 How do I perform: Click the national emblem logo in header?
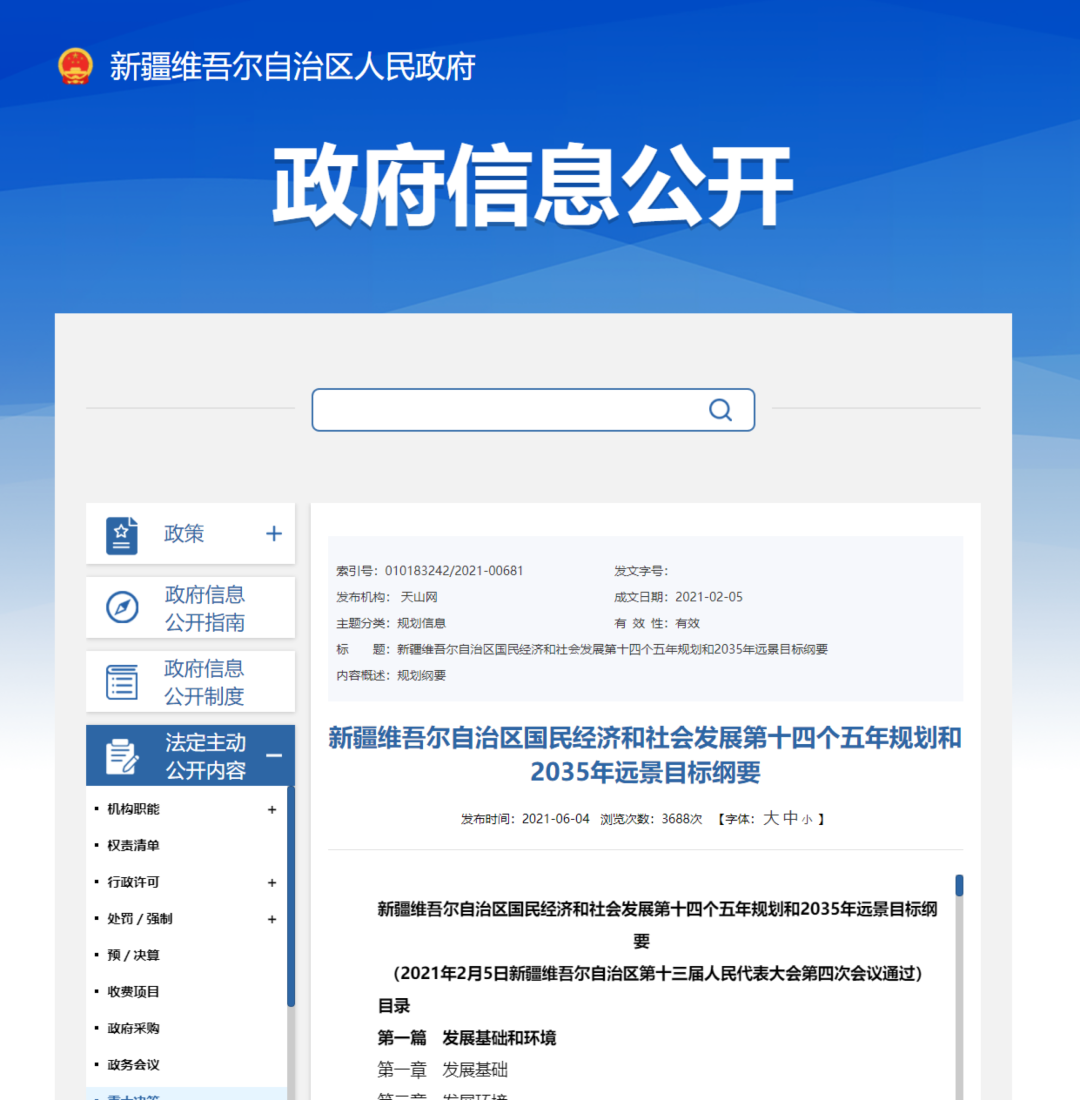pyautogui.click(x=75, y=66)
